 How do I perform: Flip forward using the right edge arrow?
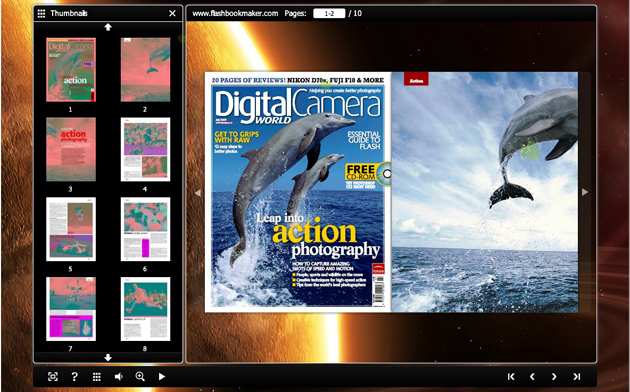point(585,192)
